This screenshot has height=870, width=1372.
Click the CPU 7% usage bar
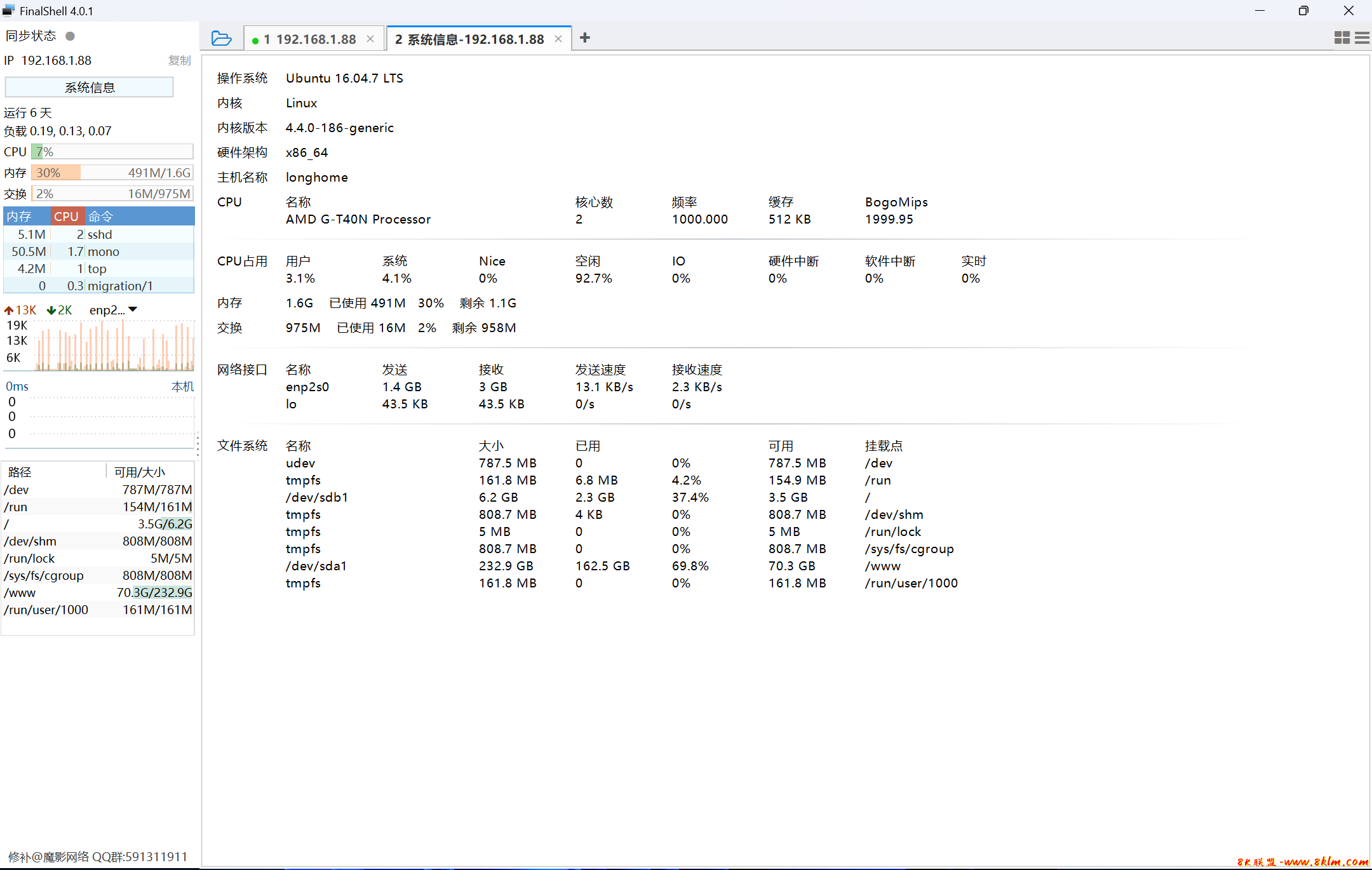[x=112, y=152]
